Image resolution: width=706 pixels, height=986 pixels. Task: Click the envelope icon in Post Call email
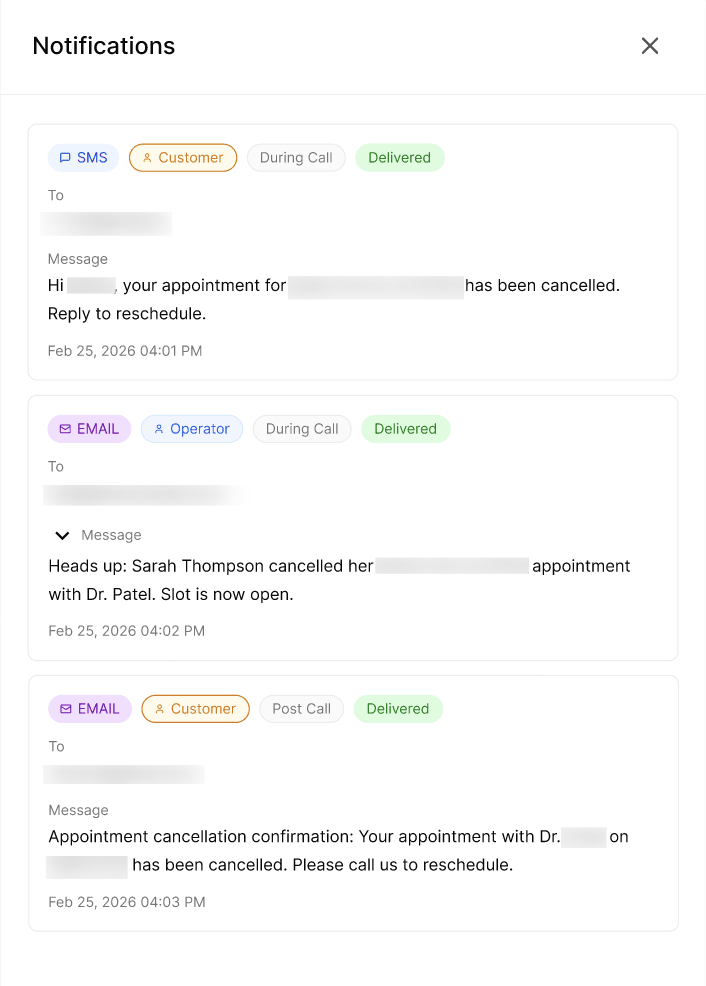pos(65,709)
